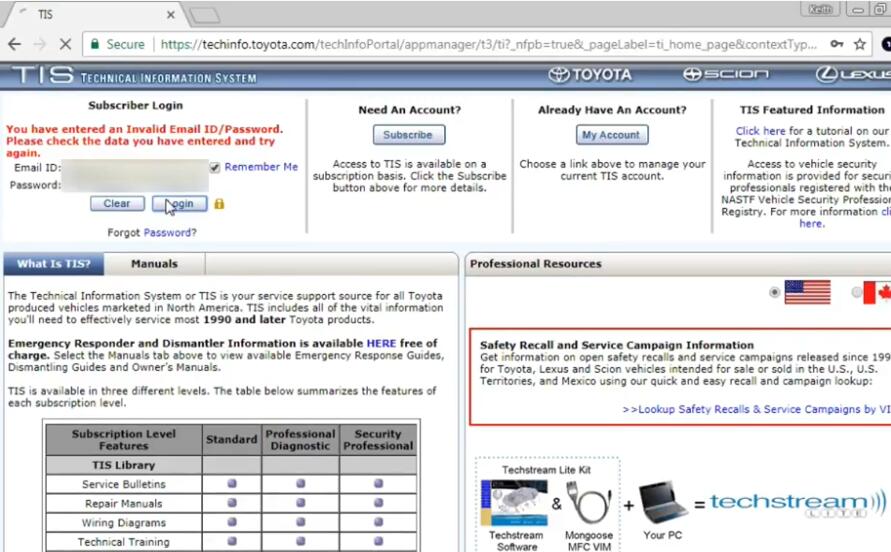The image size is (891, 552).
Task: Click the Your PC laptop image
Action: pyautogui.click(x=663, y=503)
